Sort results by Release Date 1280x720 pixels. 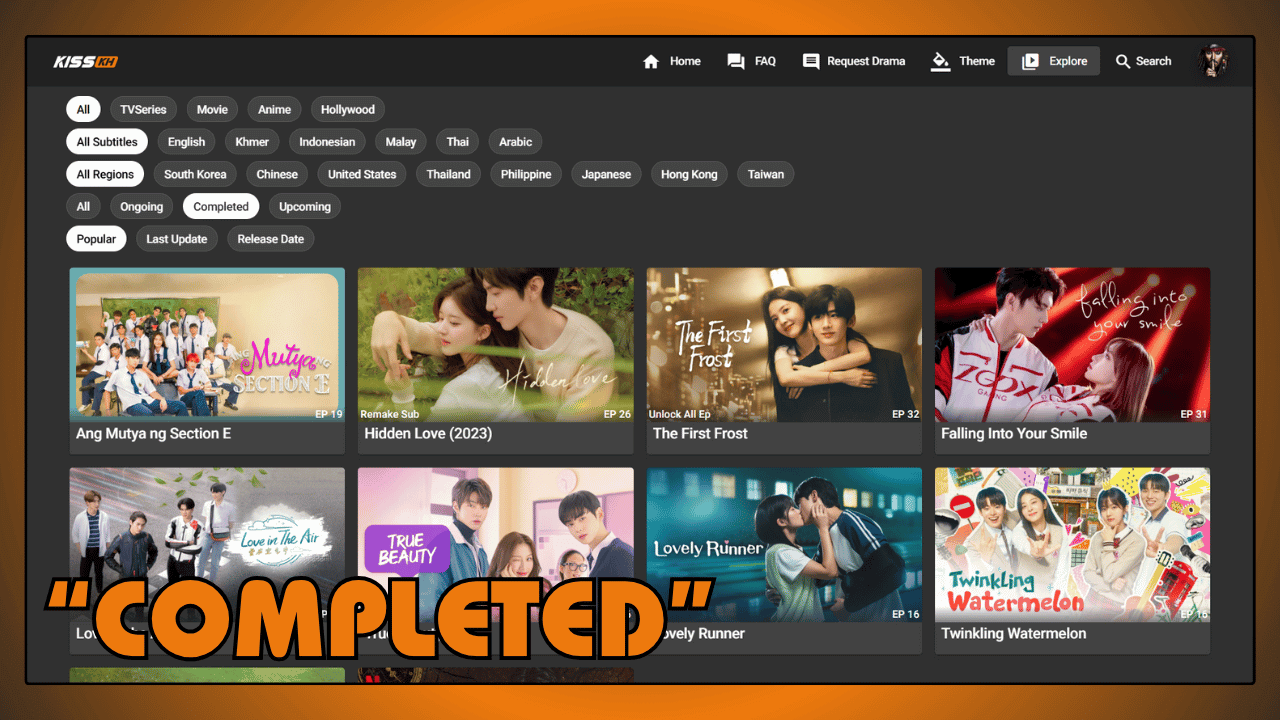pos(270,238)
